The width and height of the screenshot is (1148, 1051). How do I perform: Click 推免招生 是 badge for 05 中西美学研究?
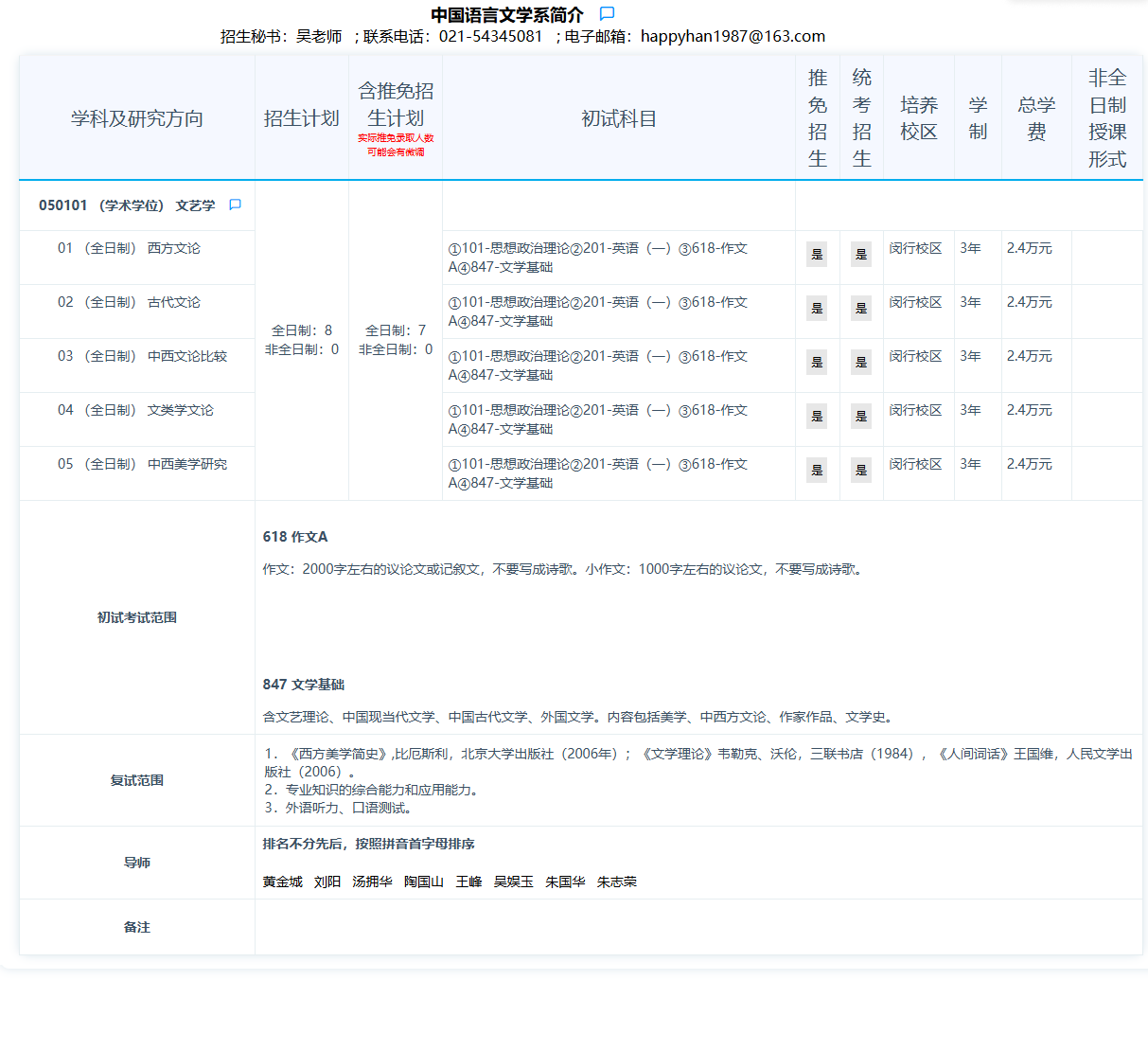817,471
